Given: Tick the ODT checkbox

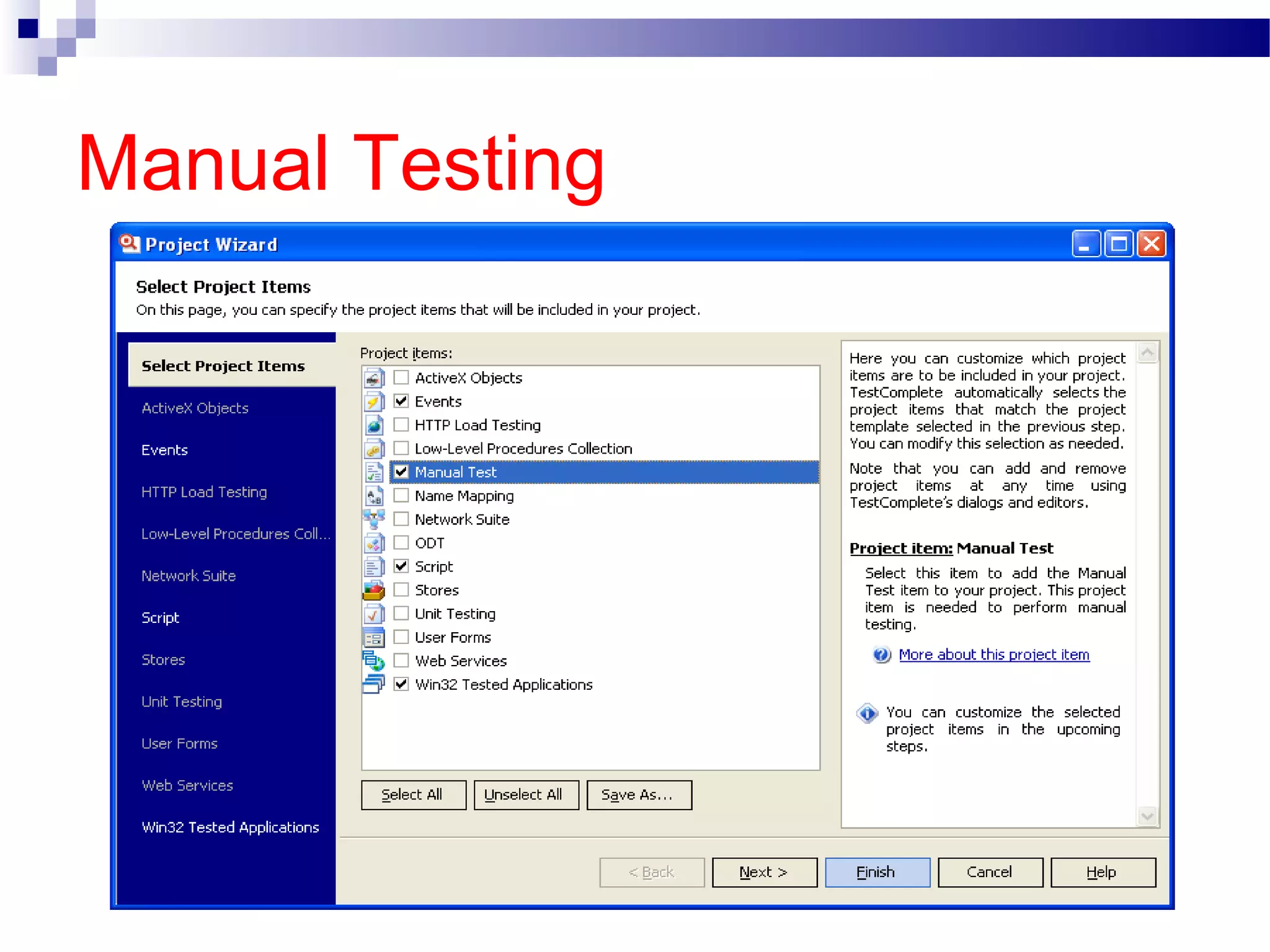Looking at the screenshot, I should [x=401, y=542].
